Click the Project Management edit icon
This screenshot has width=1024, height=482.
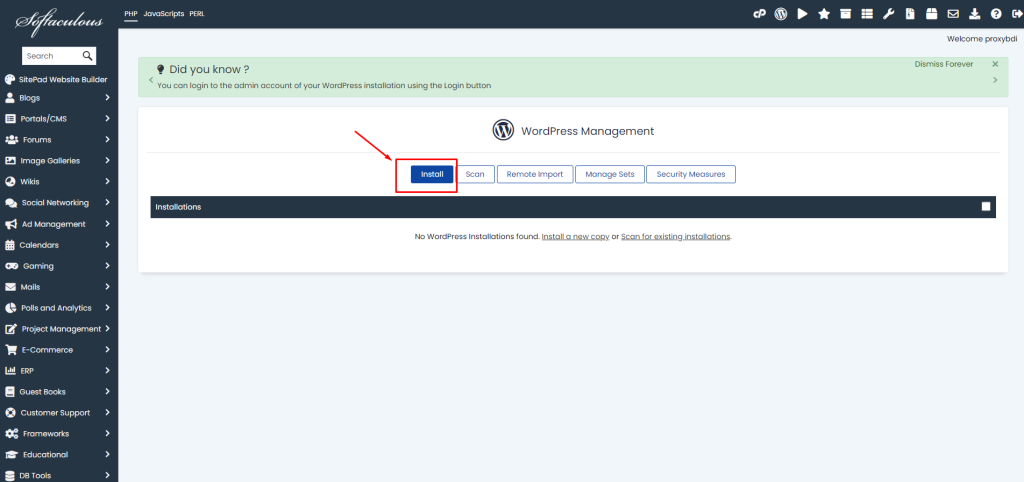(10, 329)
